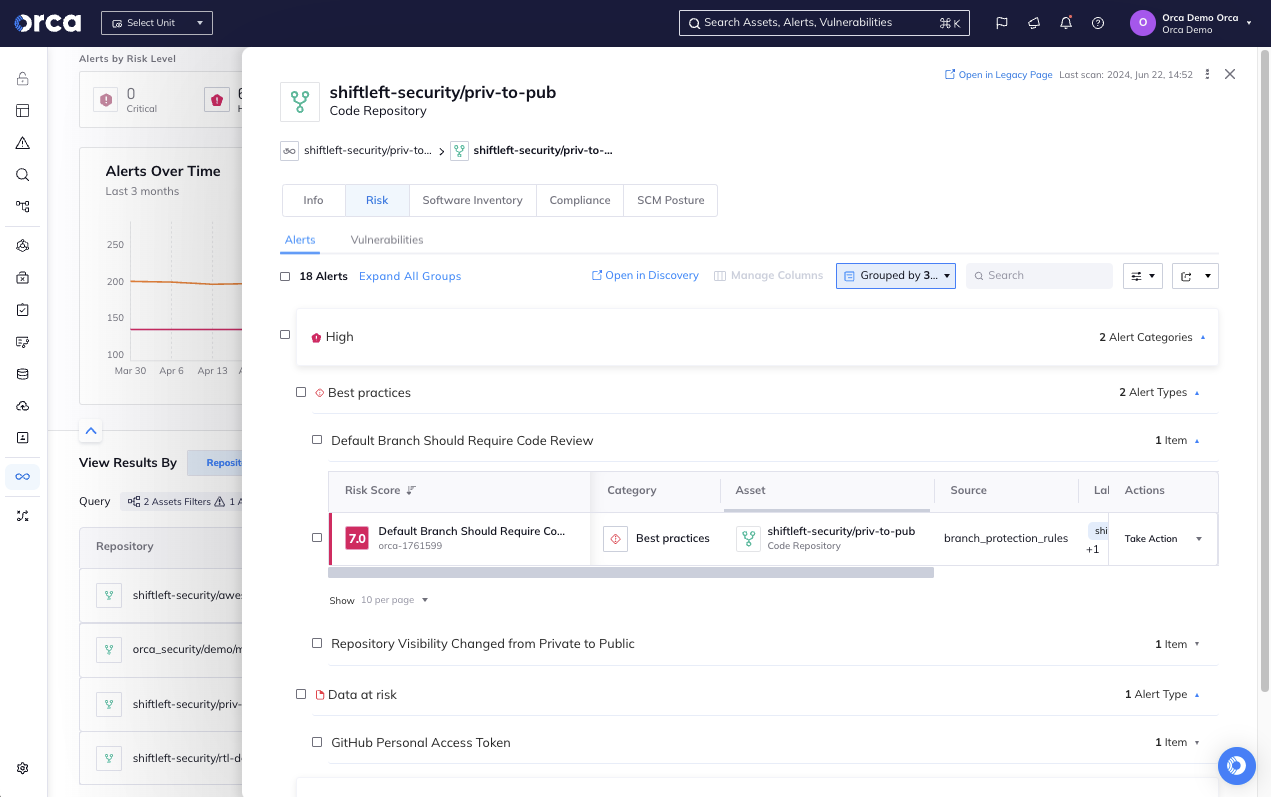
Task: Focus the alerts Search field
Action: click(1039, 276)
